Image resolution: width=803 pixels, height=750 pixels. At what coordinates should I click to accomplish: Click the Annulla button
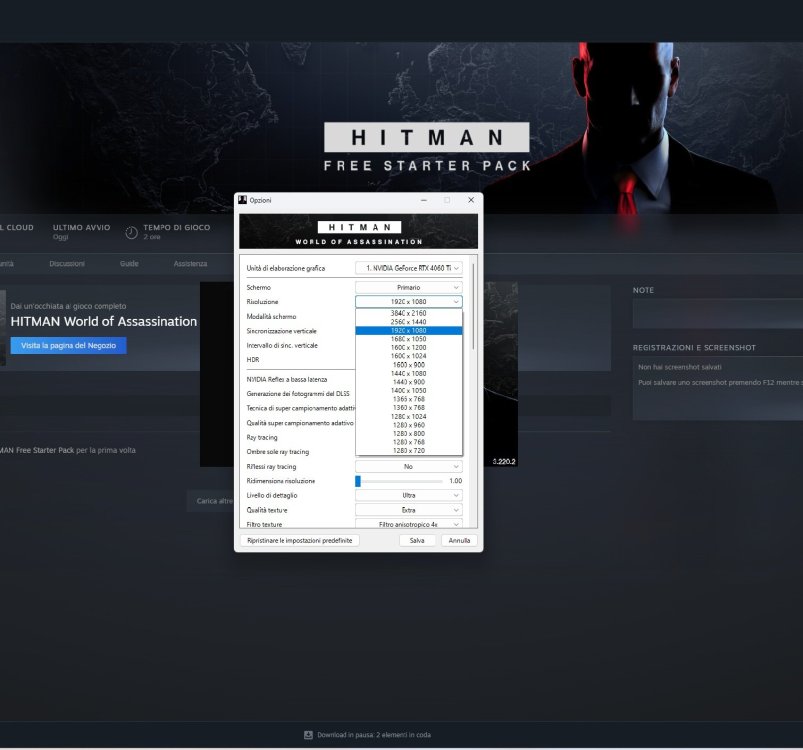point(459,540)
